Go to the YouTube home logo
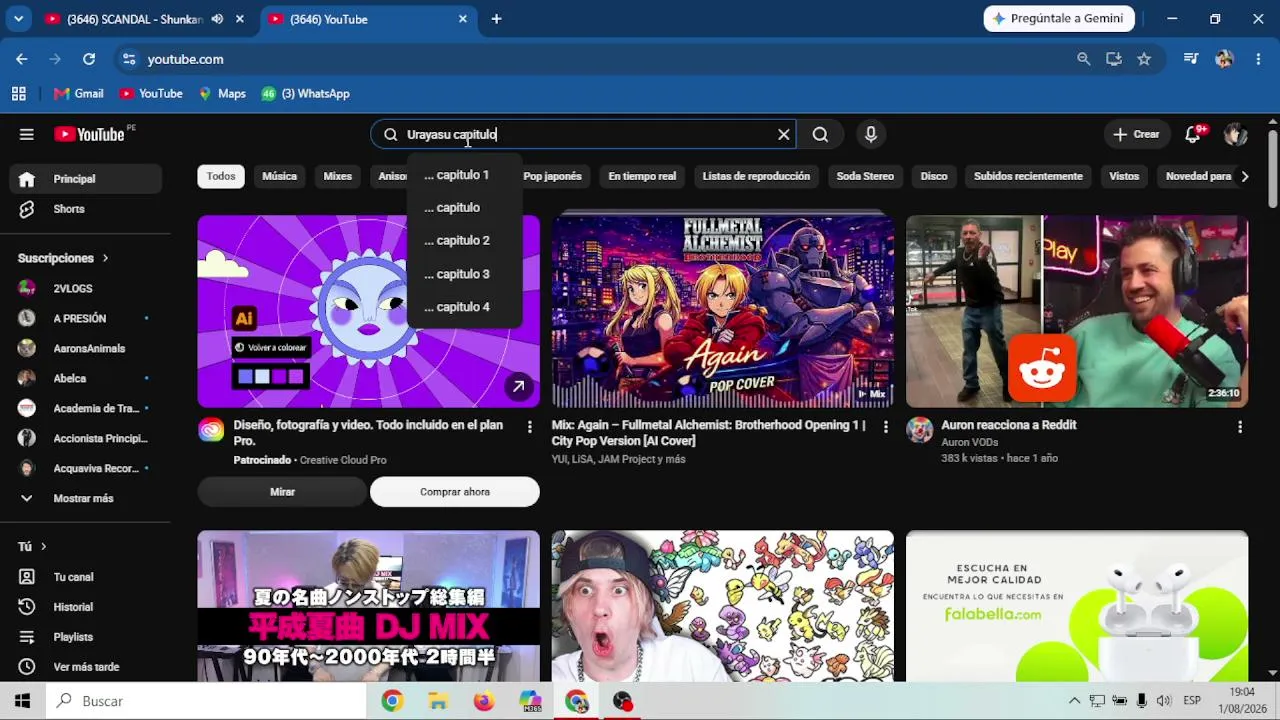1280x720 pixels. [x=89, y=134]
